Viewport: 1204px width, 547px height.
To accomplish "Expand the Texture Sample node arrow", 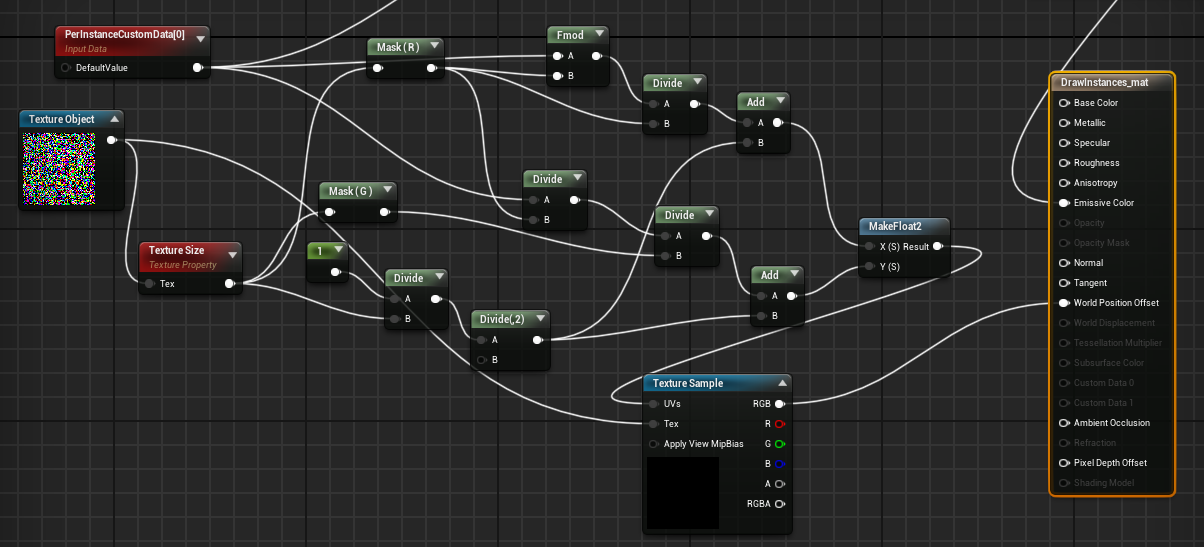I will coord(782,383).
